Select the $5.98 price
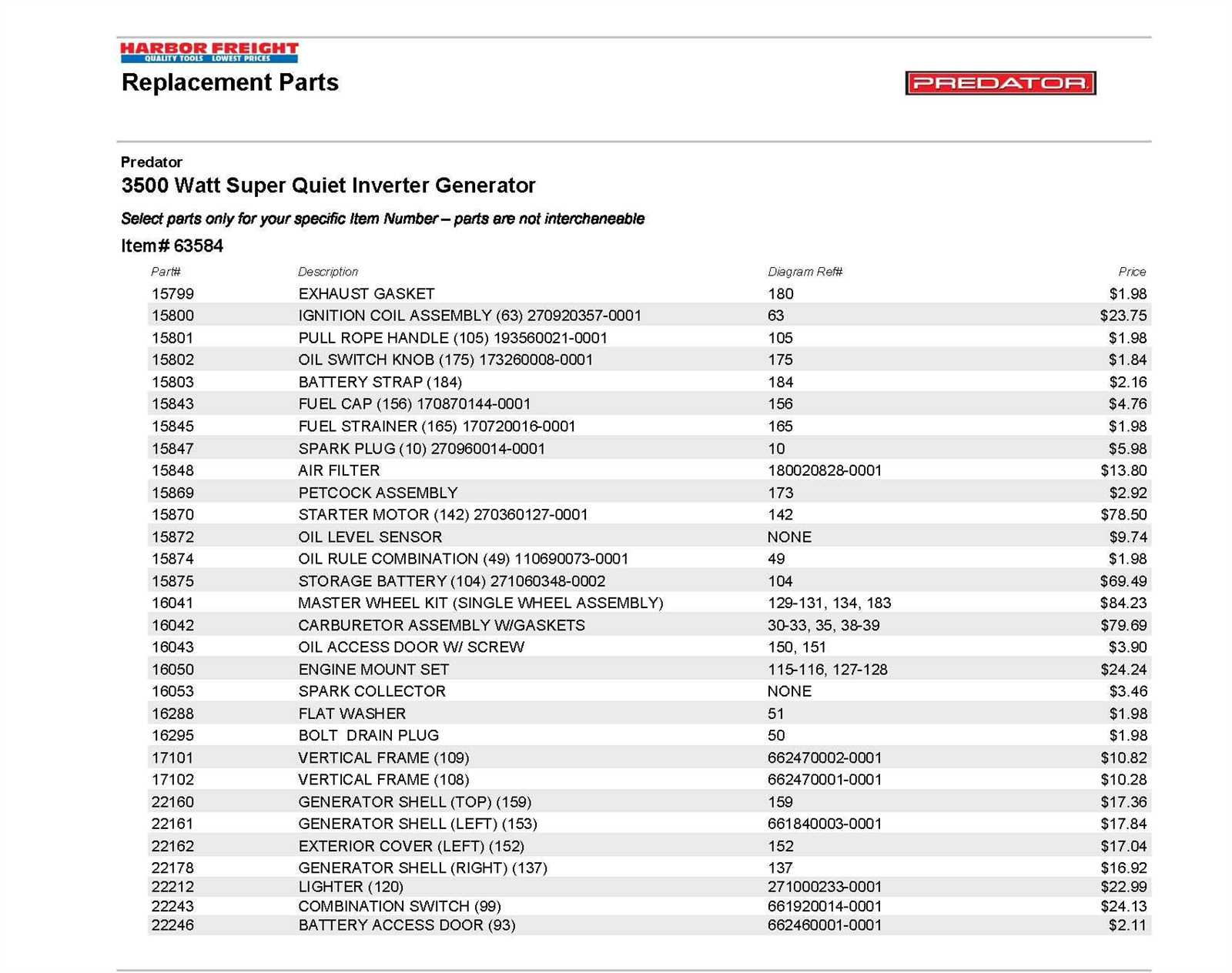Viewport: 1232px width, 973px height. pos(1128,449)
